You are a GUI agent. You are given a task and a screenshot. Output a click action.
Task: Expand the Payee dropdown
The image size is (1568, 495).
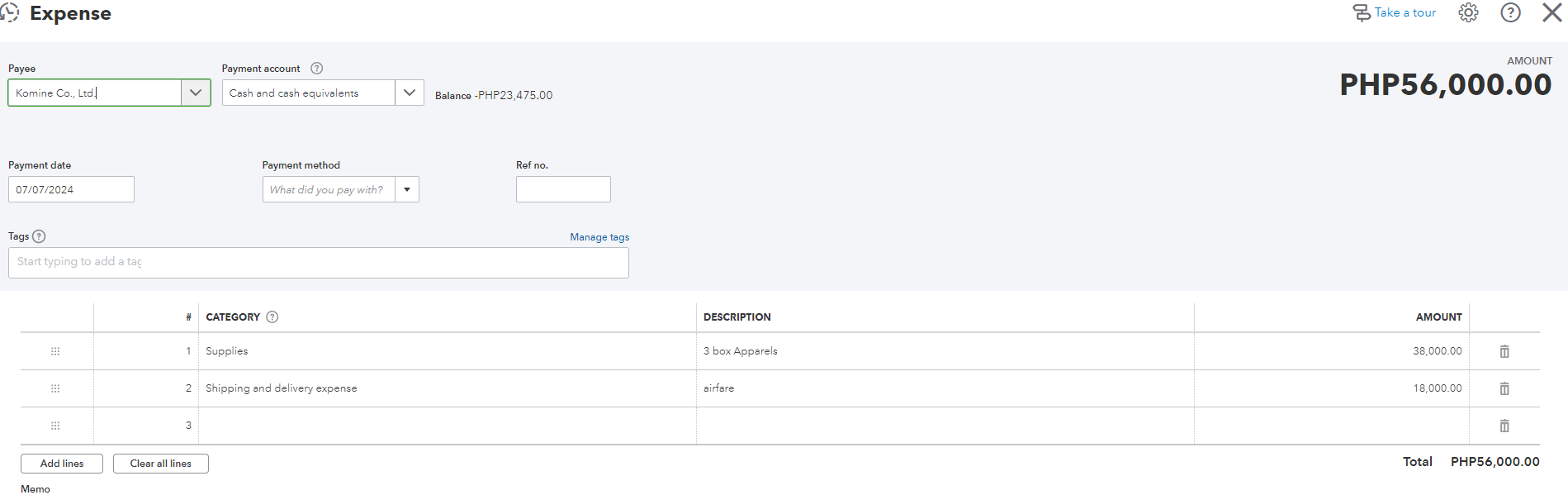click(x=196, y=93)
